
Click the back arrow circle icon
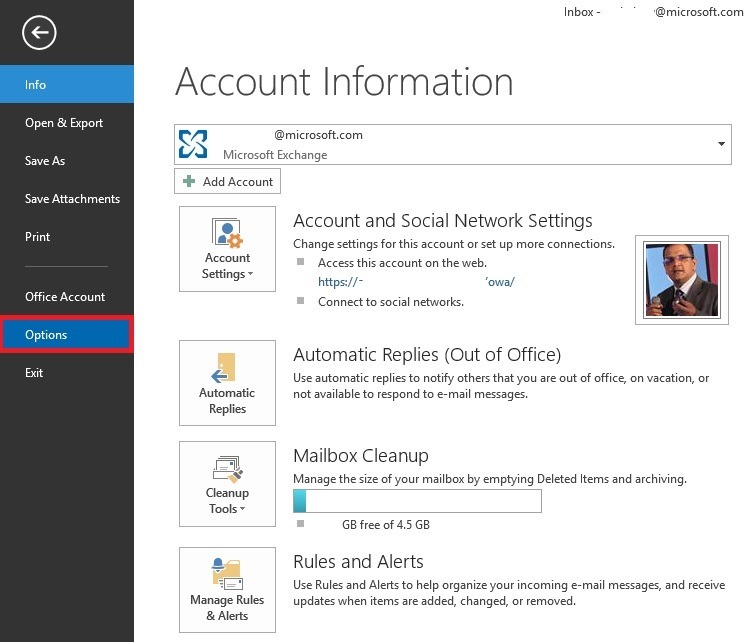(x=39, y=32)
